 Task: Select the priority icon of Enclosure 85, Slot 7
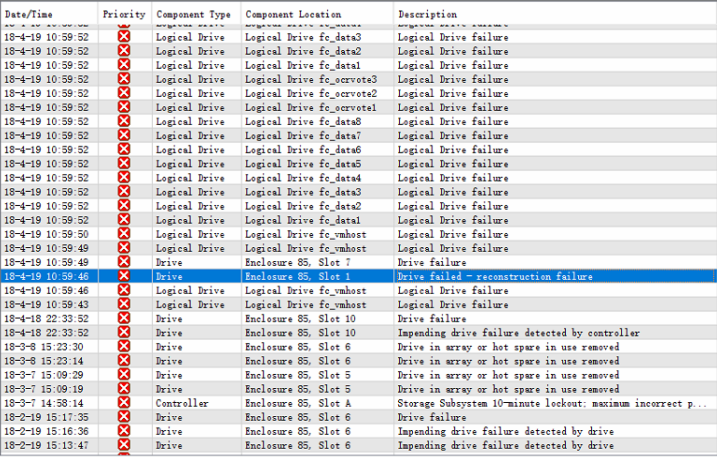pos(124,262)
